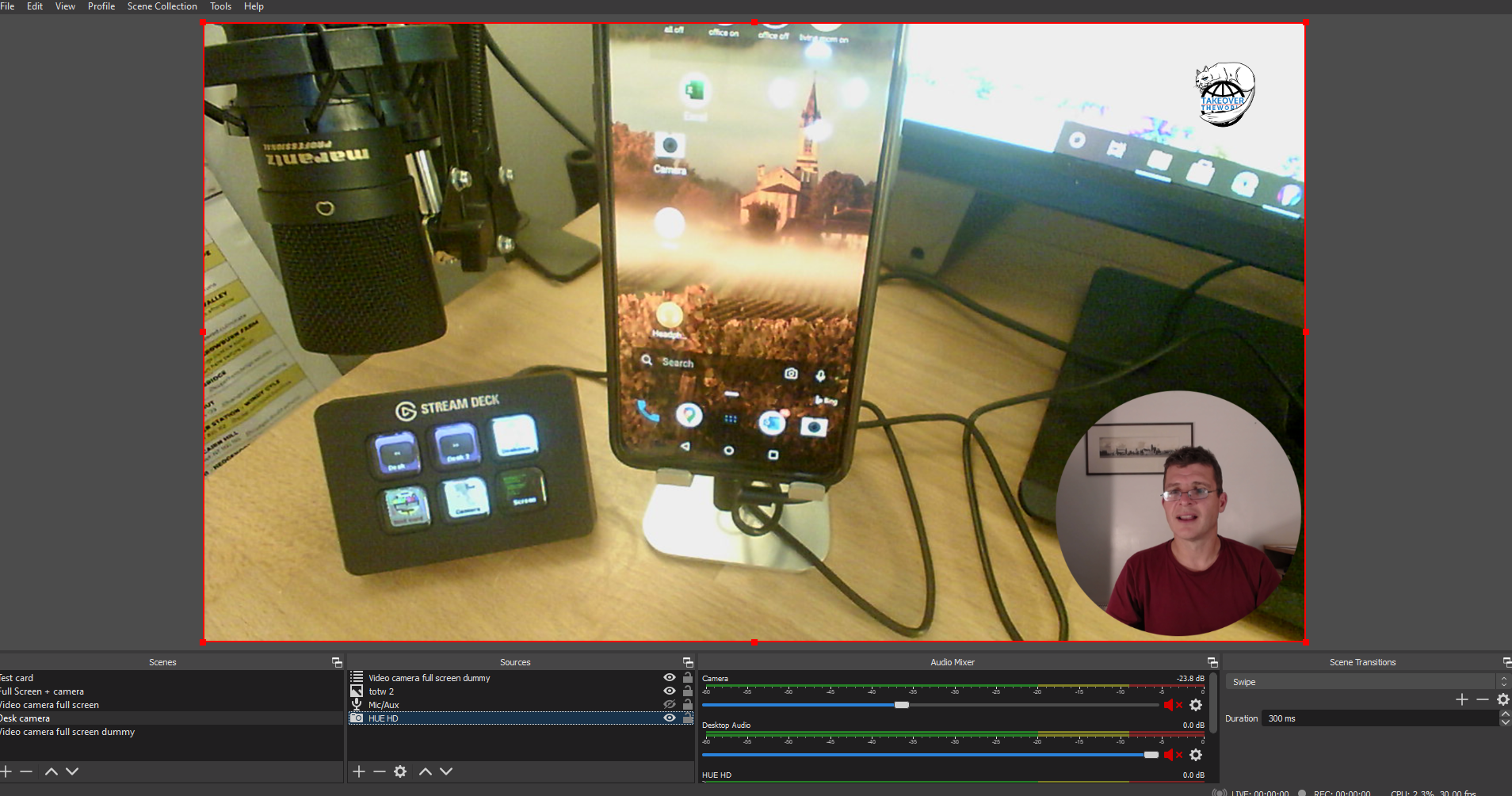Image resolution: width=1512 pixels, height=796 pixels.
Task: Lock the HUE HD source
Action: [687, 718]
